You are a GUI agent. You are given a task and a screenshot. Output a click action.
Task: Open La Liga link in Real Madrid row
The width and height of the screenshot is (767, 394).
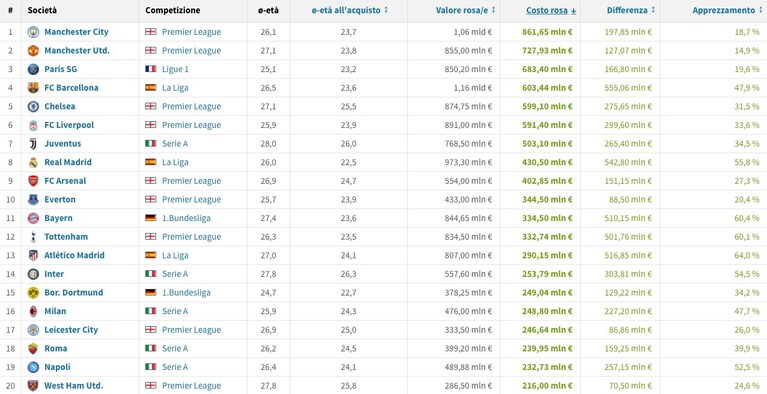[175, 162]
